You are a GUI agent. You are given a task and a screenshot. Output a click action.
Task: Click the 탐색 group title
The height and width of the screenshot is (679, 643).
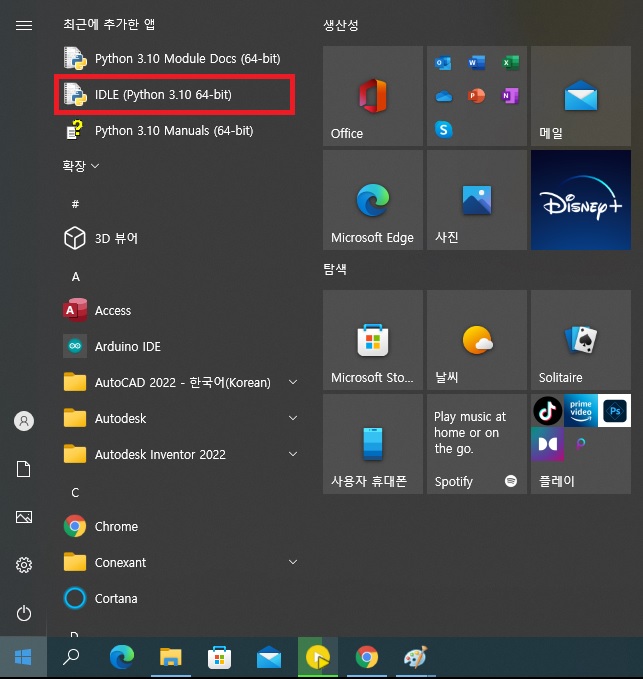point(335,269)
